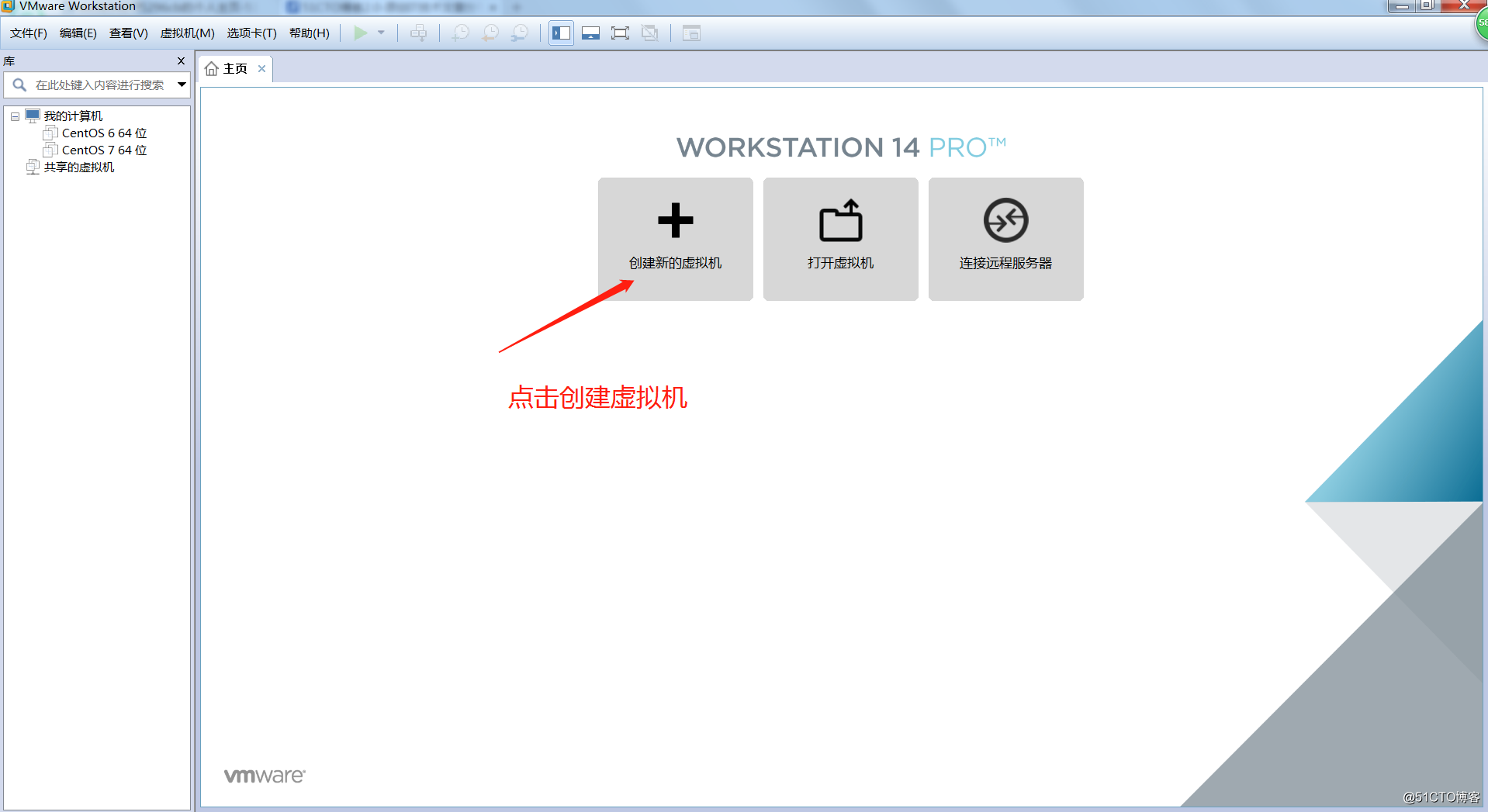The image size is (1488, 812).
Task: Click the Unity mode toolbar icon
Action: click(650, 33)
